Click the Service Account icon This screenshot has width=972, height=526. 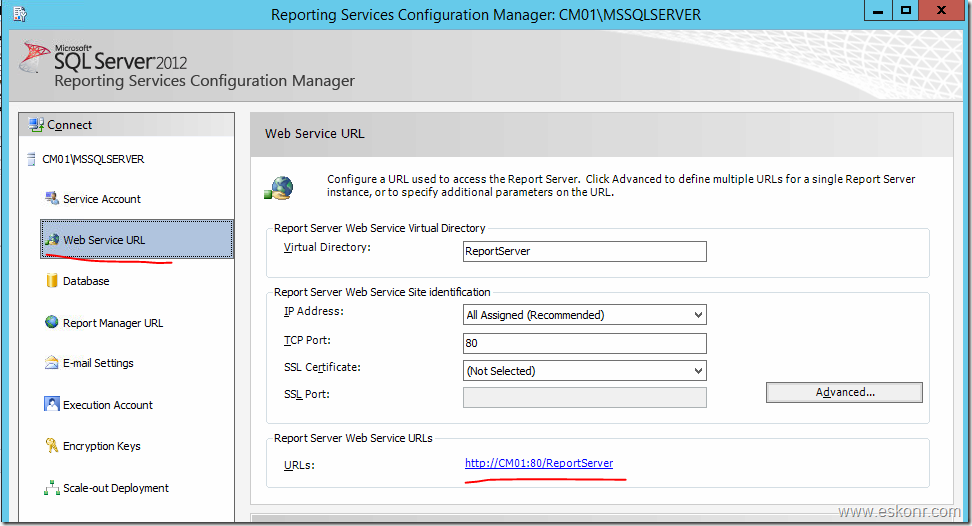(52, 198)
